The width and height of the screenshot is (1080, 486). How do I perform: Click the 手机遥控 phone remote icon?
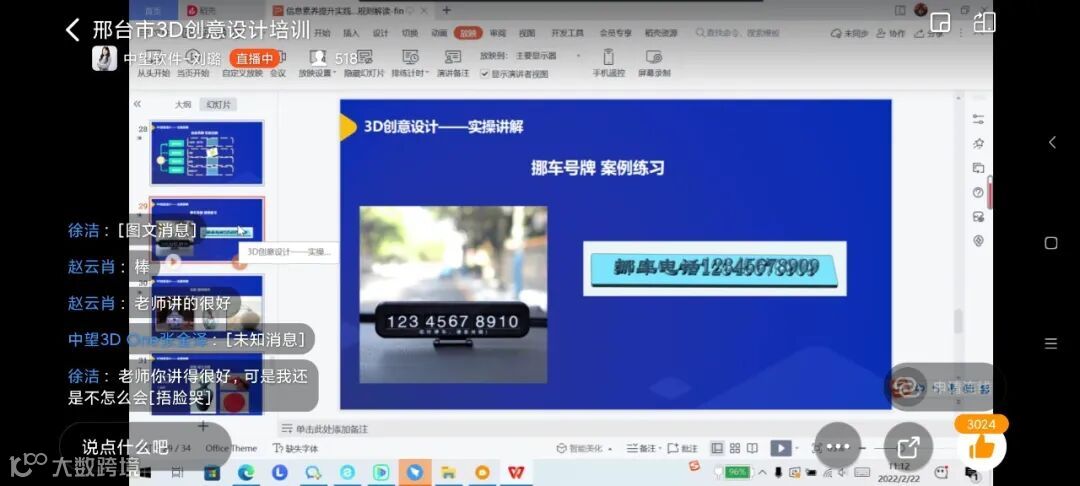(608, 63)
